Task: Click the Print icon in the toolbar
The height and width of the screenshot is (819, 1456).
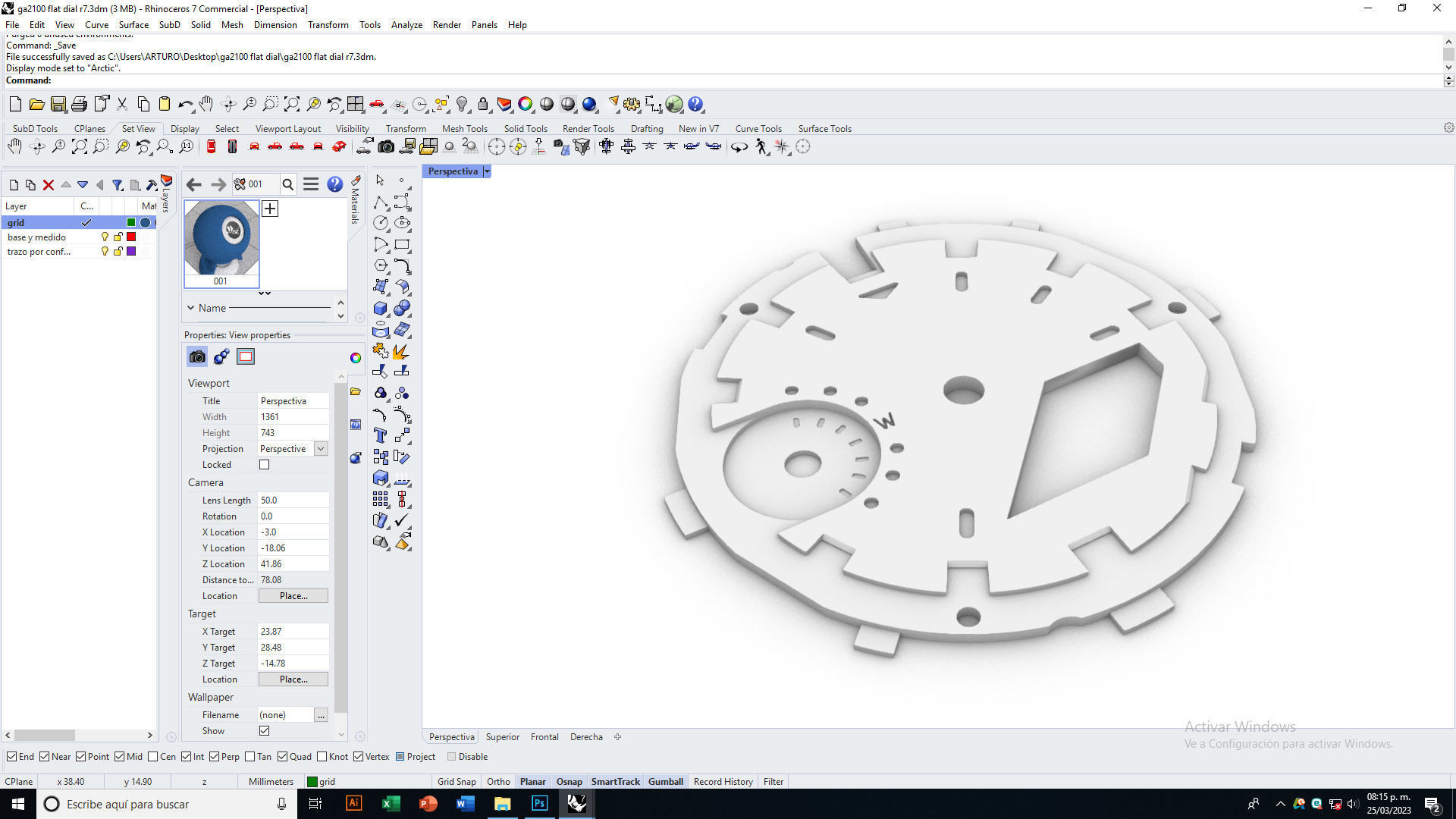Action: 79,104
